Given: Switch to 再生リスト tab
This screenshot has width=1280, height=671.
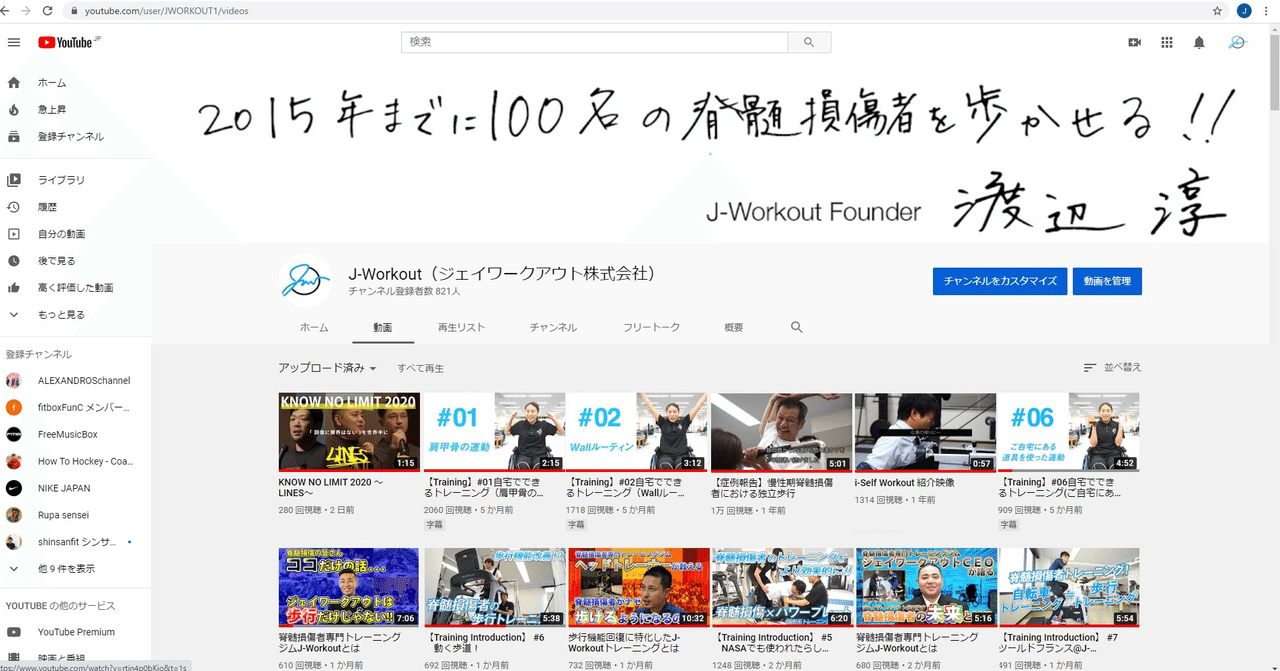Looking at the screenshot, I should click(x=461, y=327).
